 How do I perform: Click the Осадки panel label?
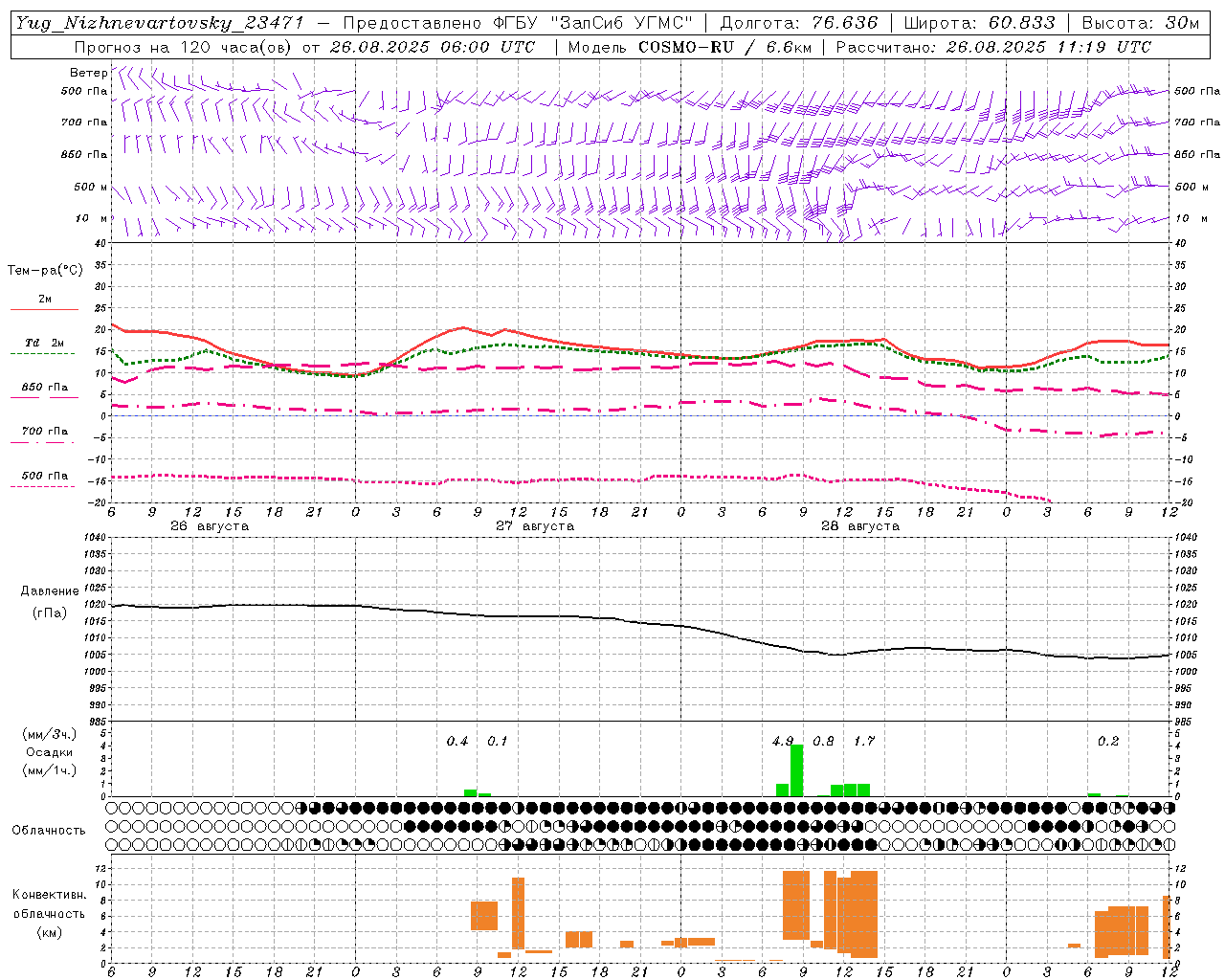click(x=49, y=752)
